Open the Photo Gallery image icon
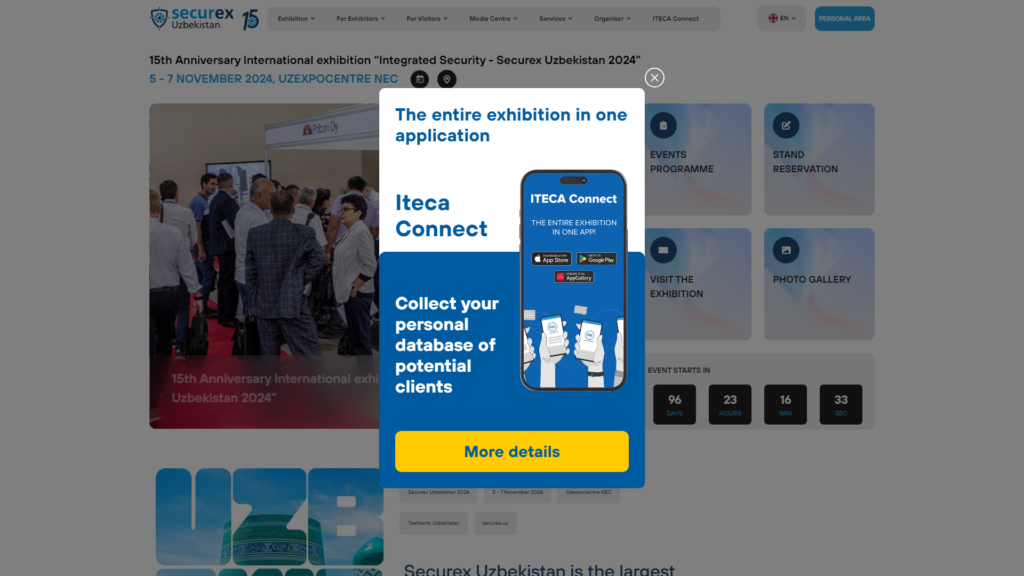 click(786, 250)
